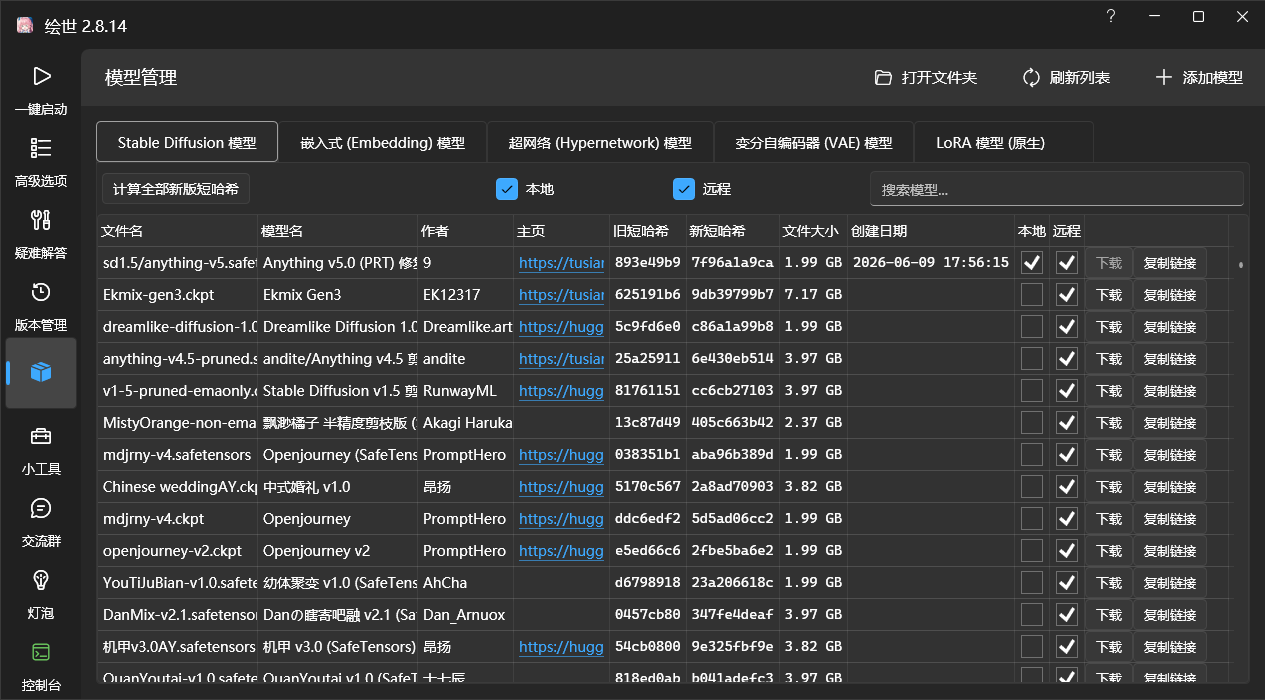Image resolution: width=1265 pixels, height=700 pixels.
Task: Open 控制台 console sidebar icon
Action: click(x=41, y=652)
